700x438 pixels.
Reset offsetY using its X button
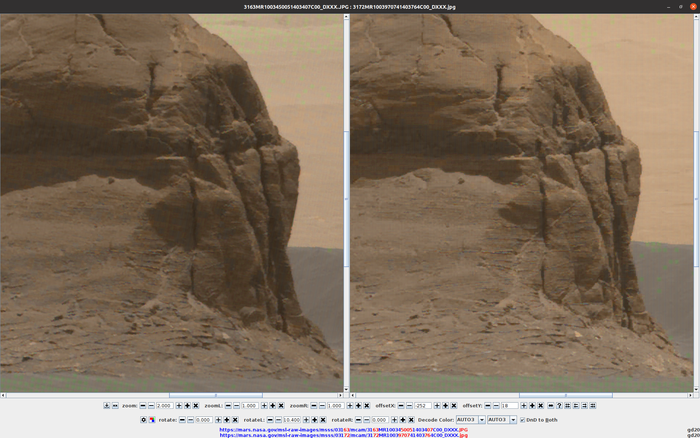[x=541, y=406]
